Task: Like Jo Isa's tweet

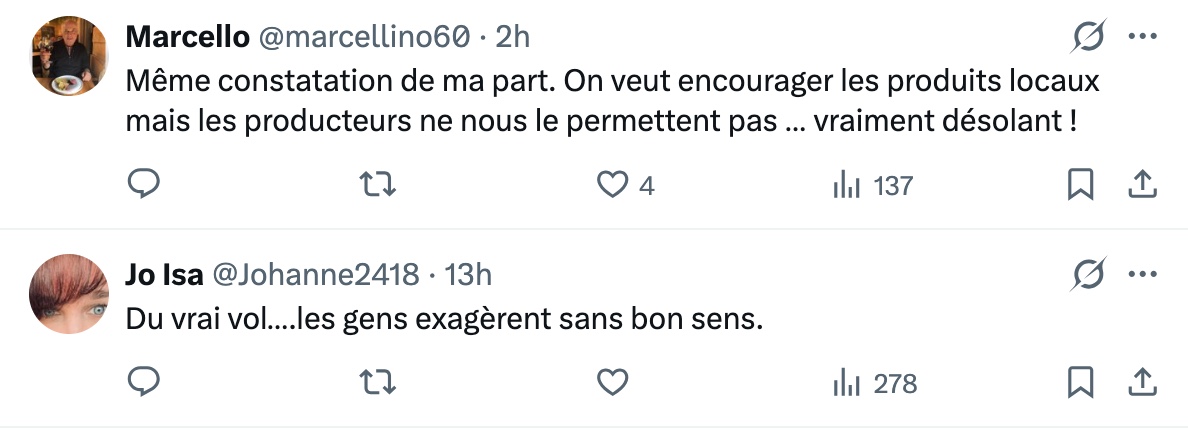Action: pyautogui.click(x=612, y=382)
